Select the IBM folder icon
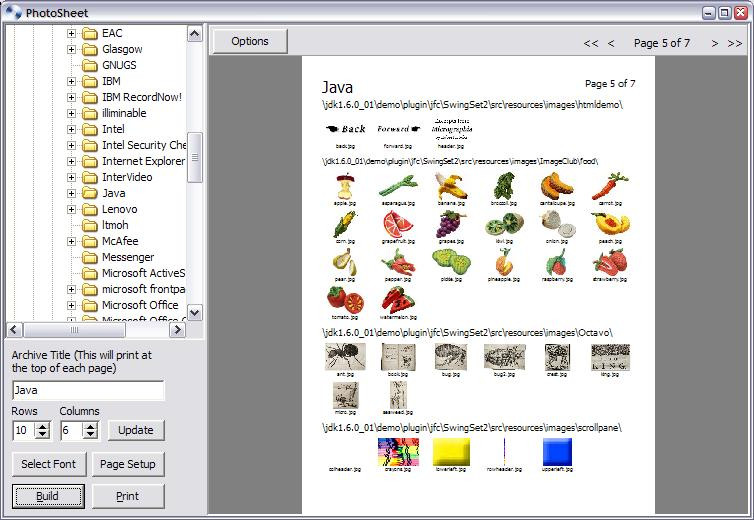The image size is (754, 520). click(x=89, y=81)
